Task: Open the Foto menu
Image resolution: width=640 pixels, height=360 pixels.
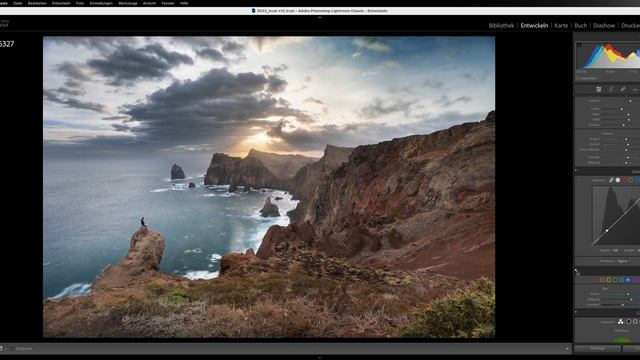Action: pos(80,3)
